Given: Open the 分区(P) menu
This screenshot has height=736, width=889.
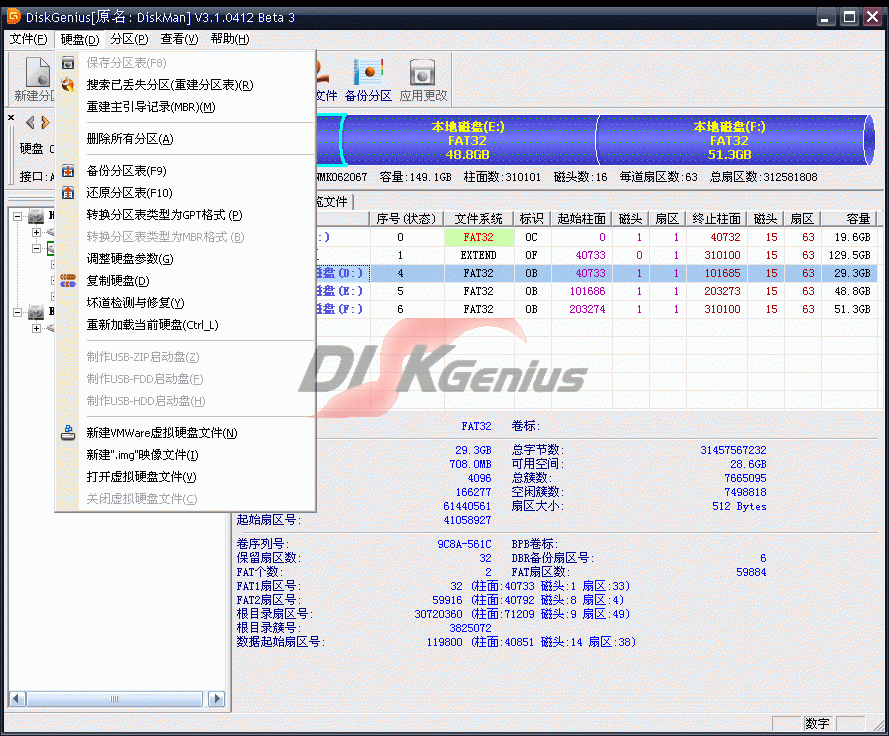Looking at the screenshot, I should click(129, 39).
